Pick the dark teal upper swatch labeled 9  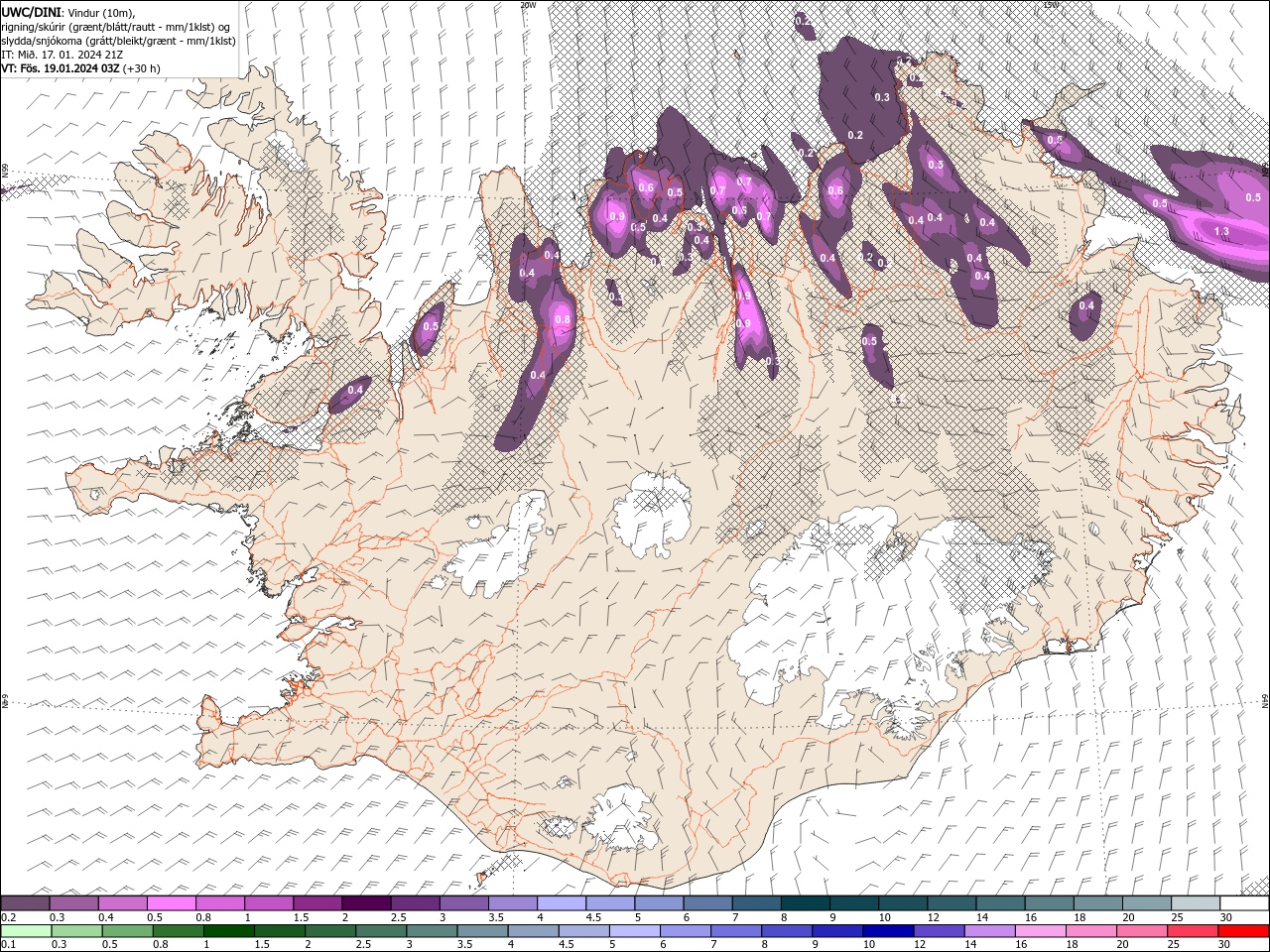pyautogui.click(x=853, y=903)
